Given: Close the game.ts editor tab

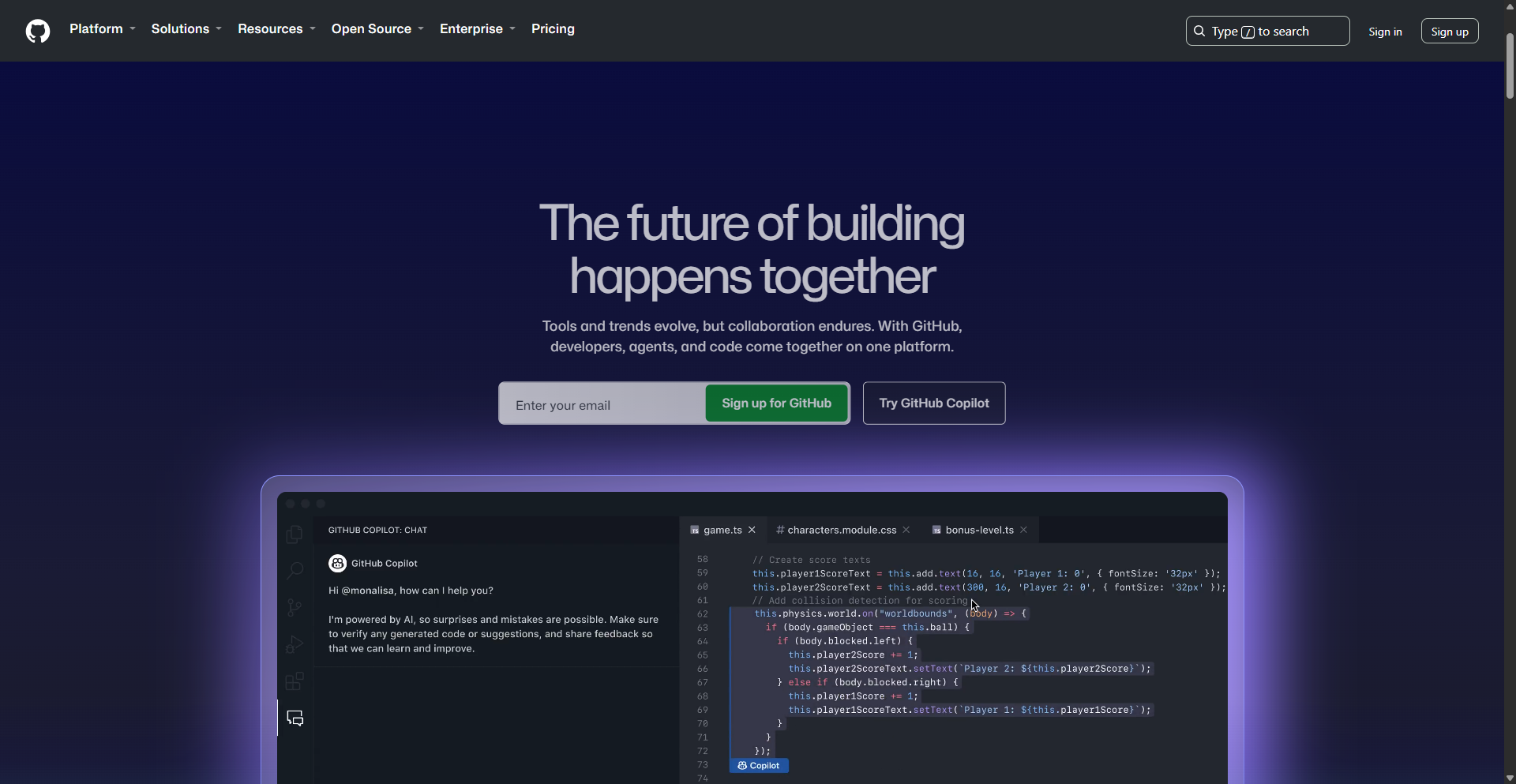Looking at the screenshot, I should (x=752, y=530).
